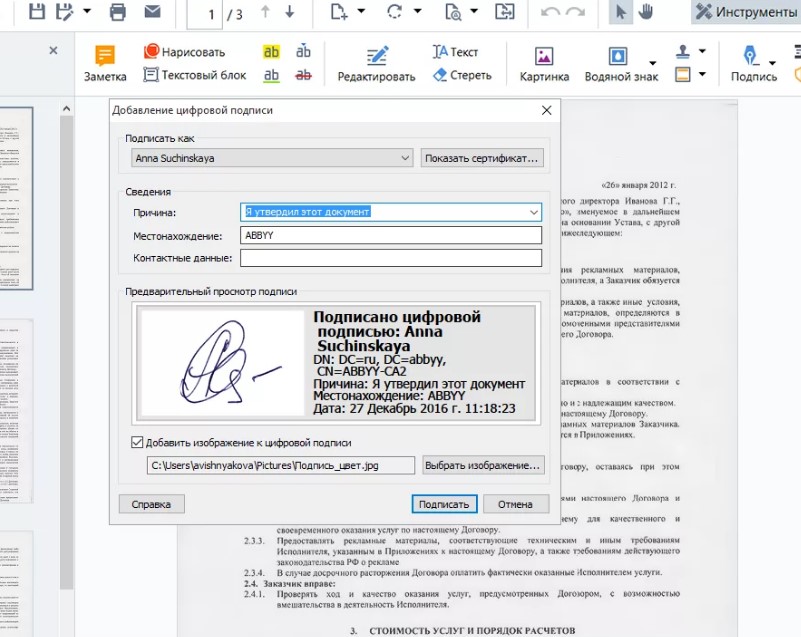Open the Подписать как signer dropdown

(404, 158)
